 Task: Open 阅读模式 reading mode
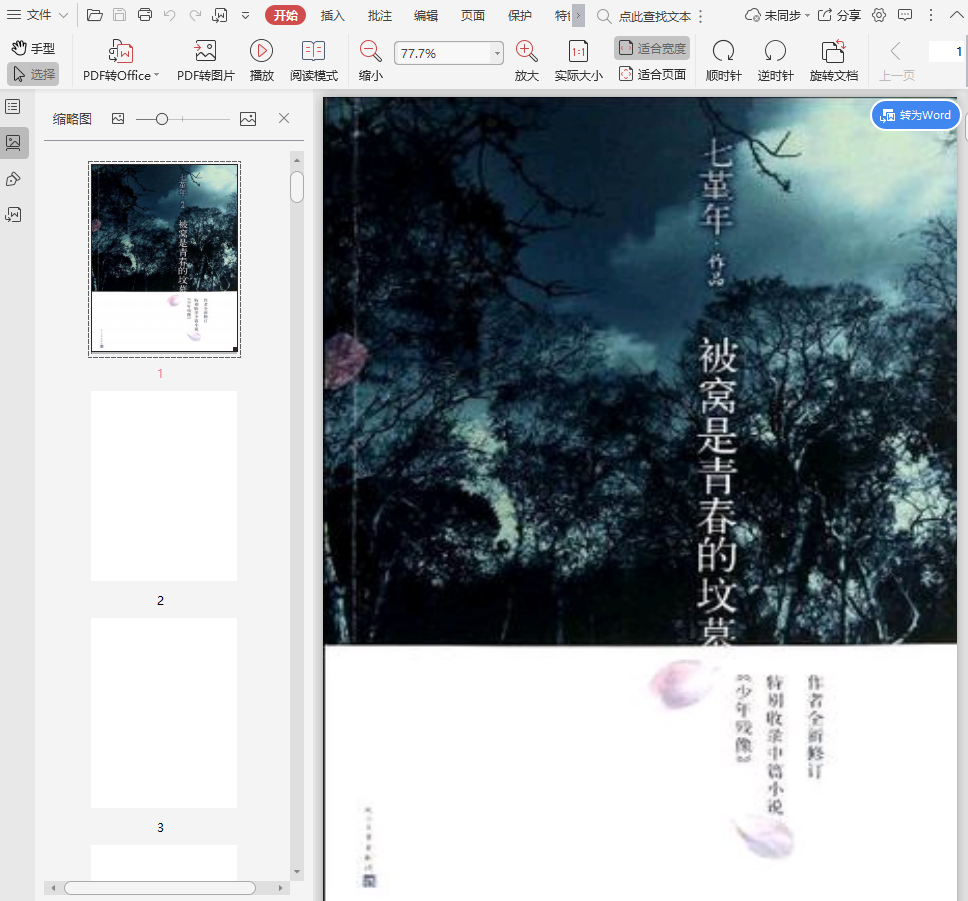point(313,52)
